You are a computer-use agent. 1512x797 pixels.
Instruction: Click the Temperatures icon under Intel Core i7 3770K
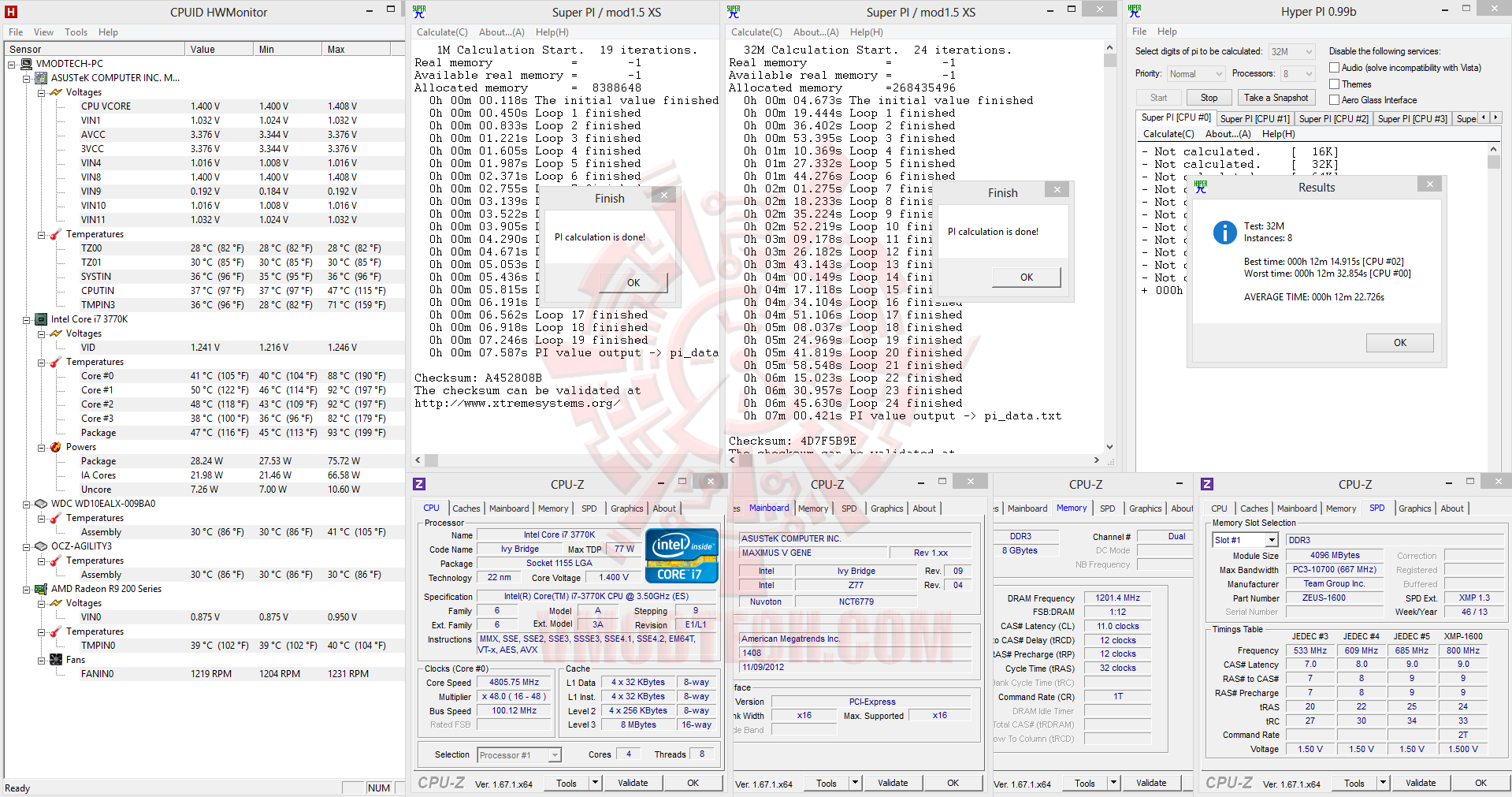pos(56,362)
